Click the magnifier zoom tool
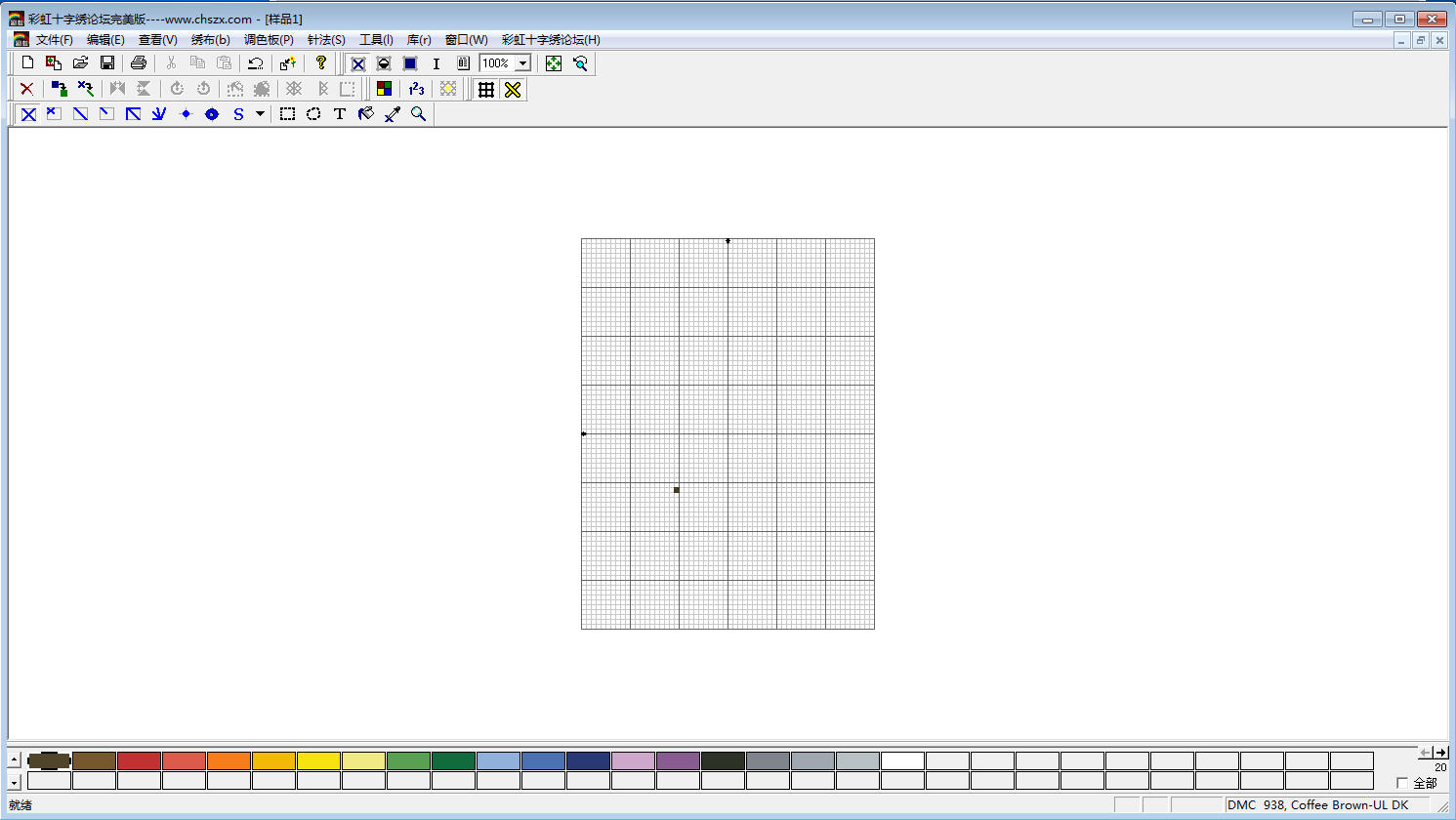This screenshot has height=820, width=1456. [419, 114]
